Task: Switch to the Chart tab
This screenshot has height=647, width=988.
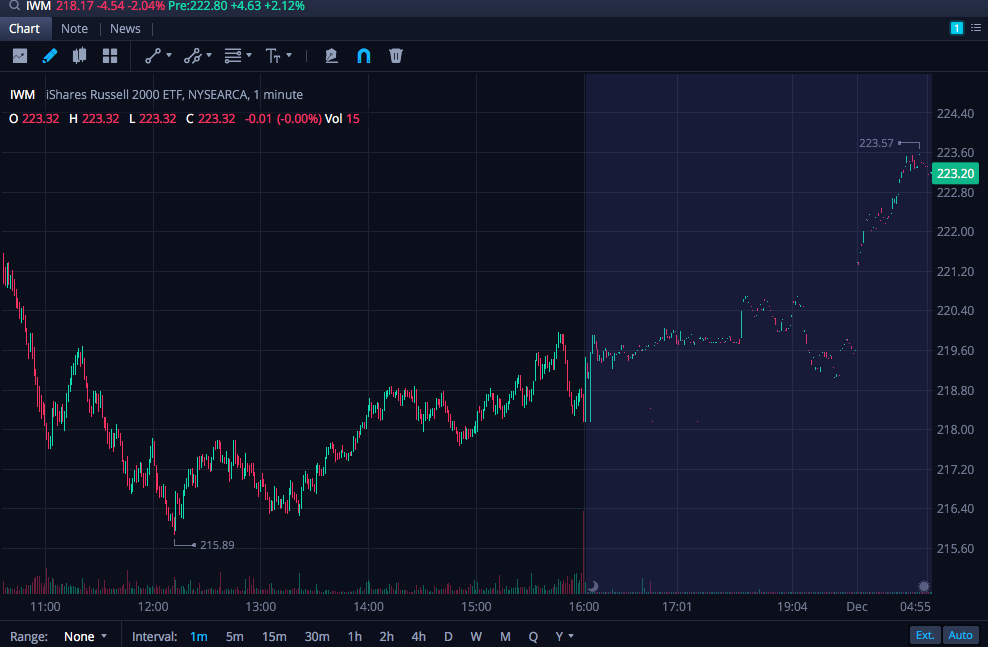Action: point(25,28)
